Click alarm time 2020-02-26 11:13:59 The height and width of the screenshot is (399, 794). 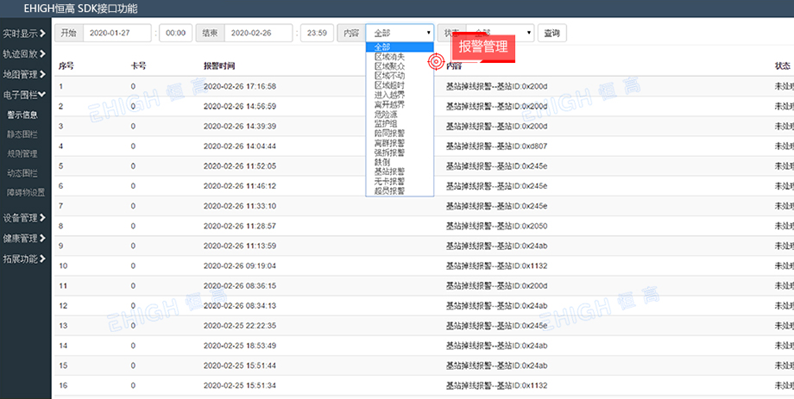(240, 246)
